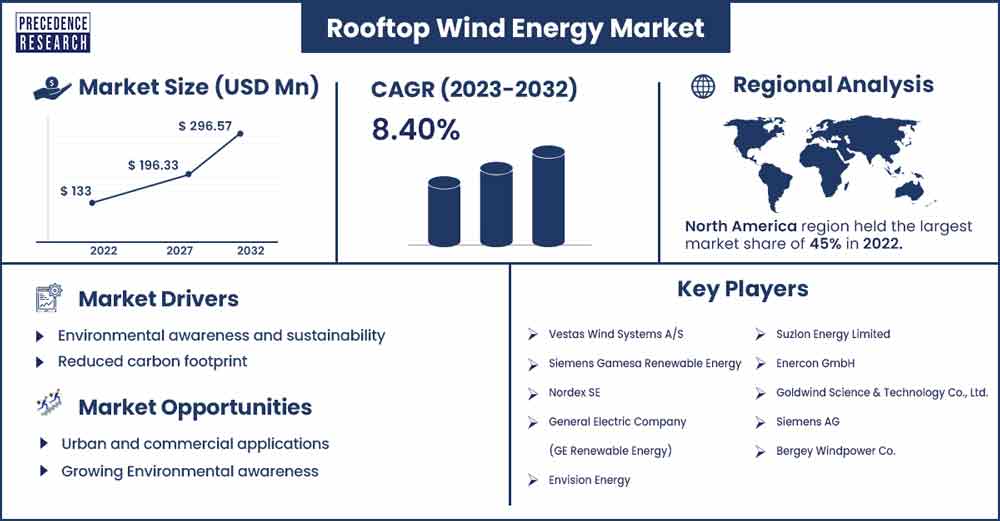
Task: Click triangle bullet before Reduced carbon footprint
Action: [40, 362]
